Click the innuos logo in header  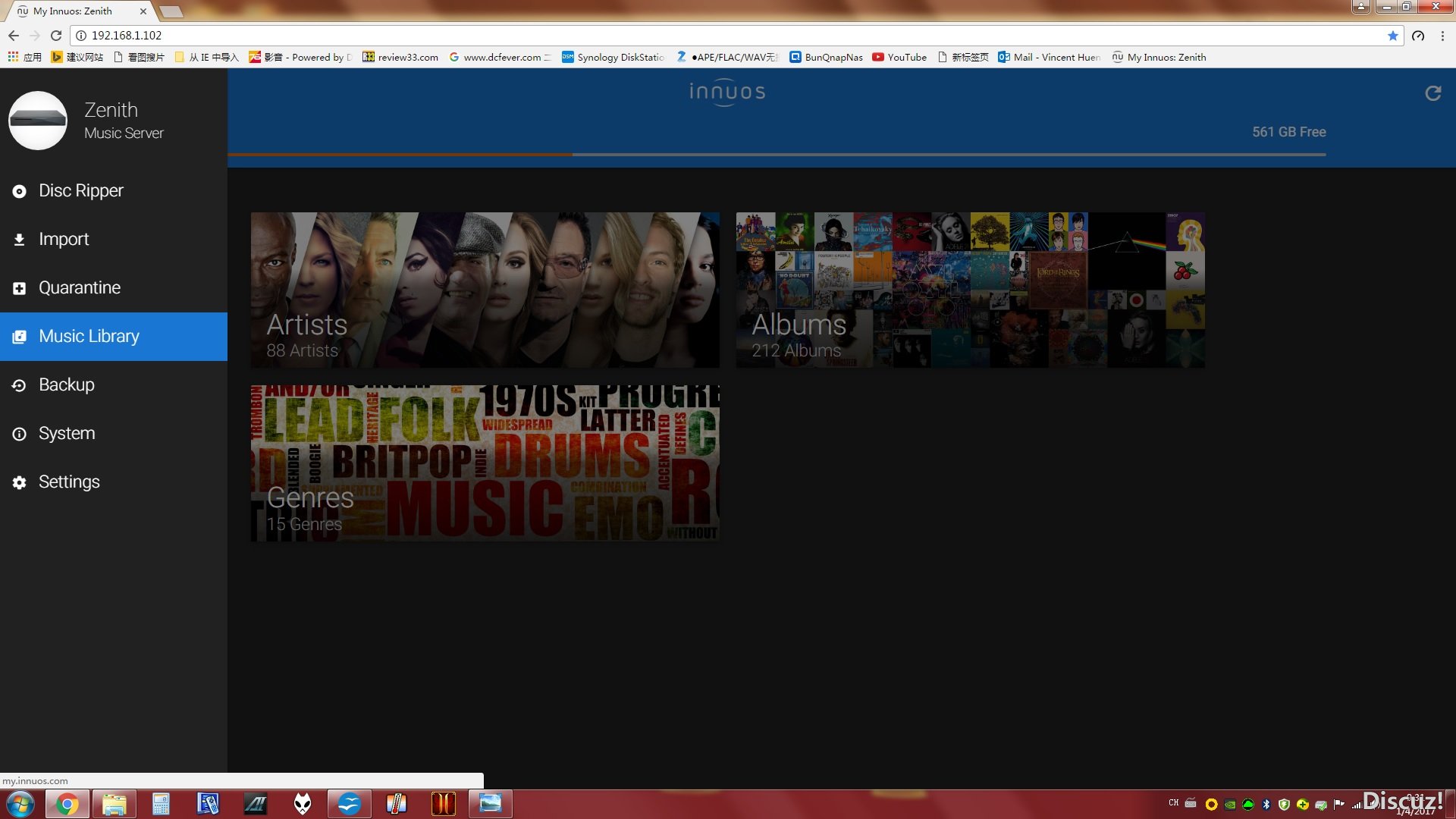726,93
